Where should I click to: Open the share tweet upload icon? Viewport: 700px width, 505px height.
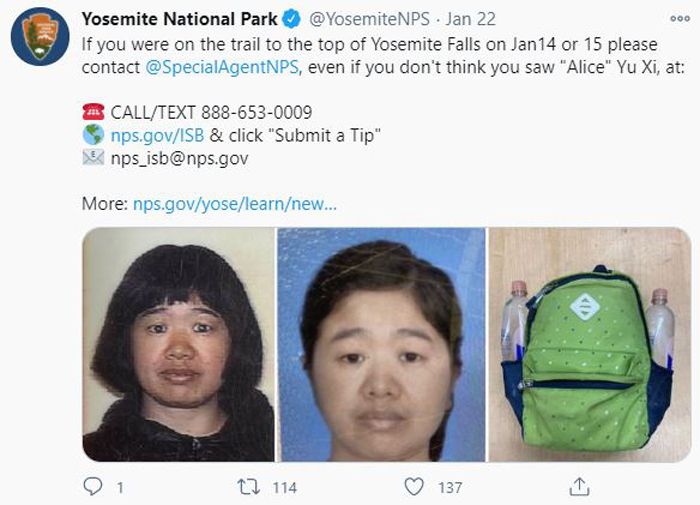click(579, 487)
